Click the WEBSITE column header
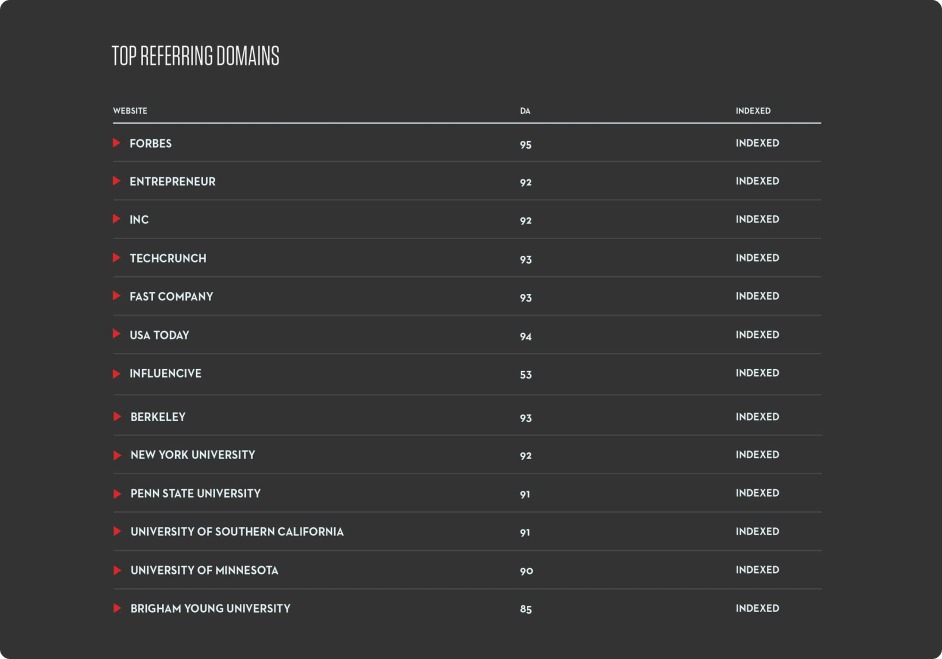The height and width of the screenshot is (659, 942). point(131,110)
